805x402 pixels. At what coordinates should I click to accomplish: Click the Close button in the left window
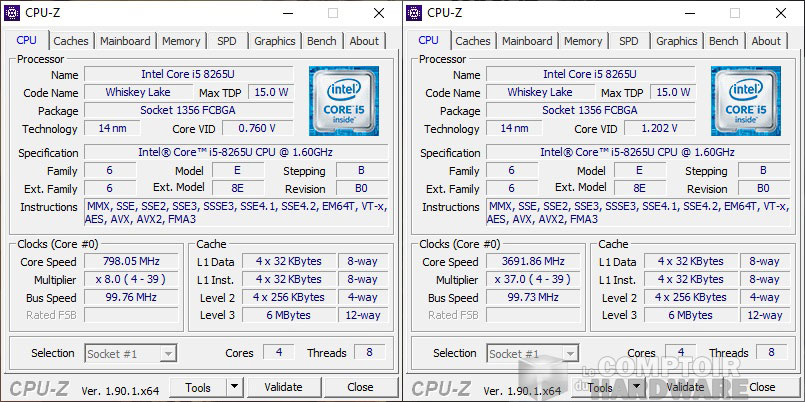pyautogui.click(x=360, y=387)
